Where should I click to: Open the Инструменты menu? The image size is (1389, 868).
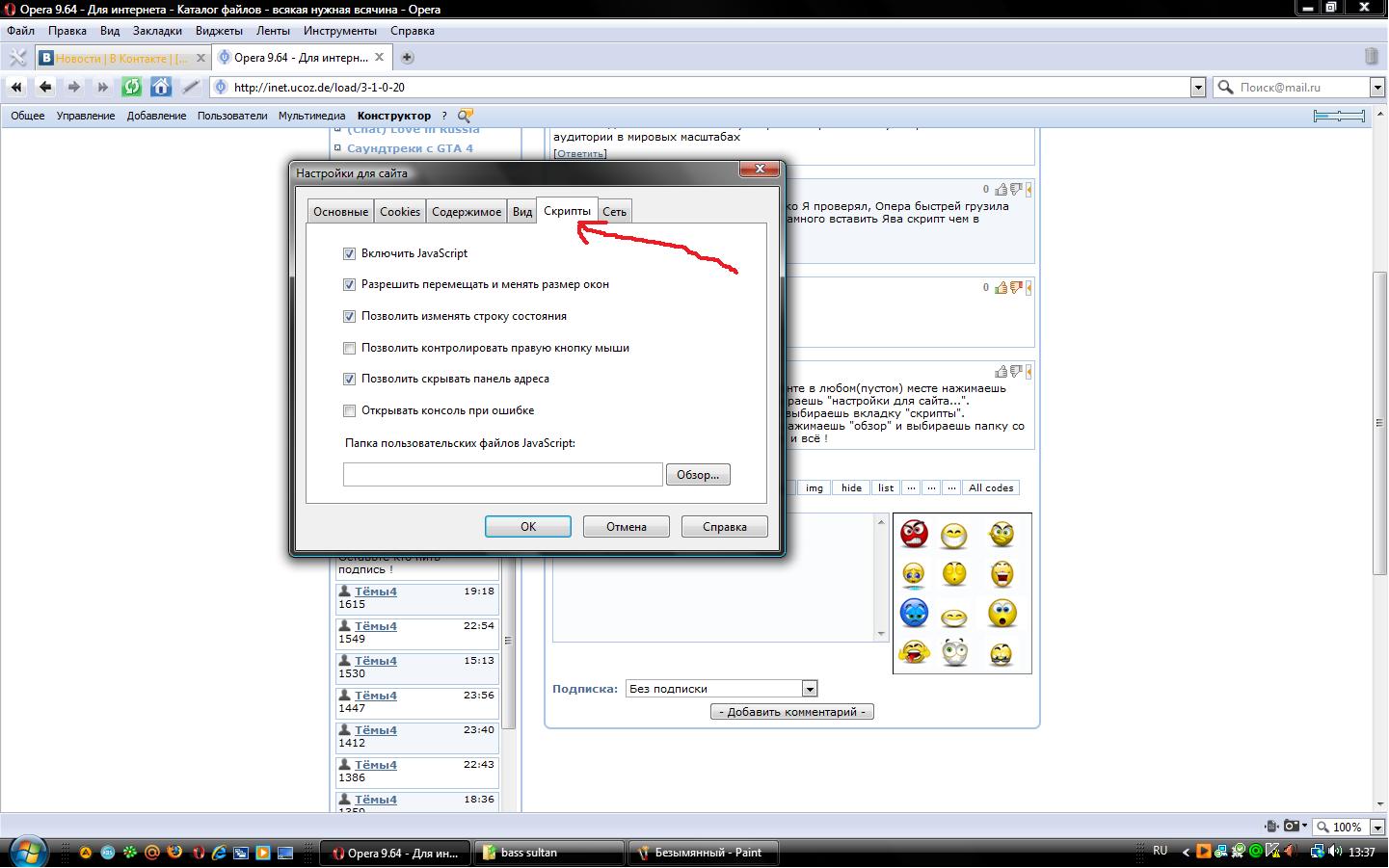[340, 31]
